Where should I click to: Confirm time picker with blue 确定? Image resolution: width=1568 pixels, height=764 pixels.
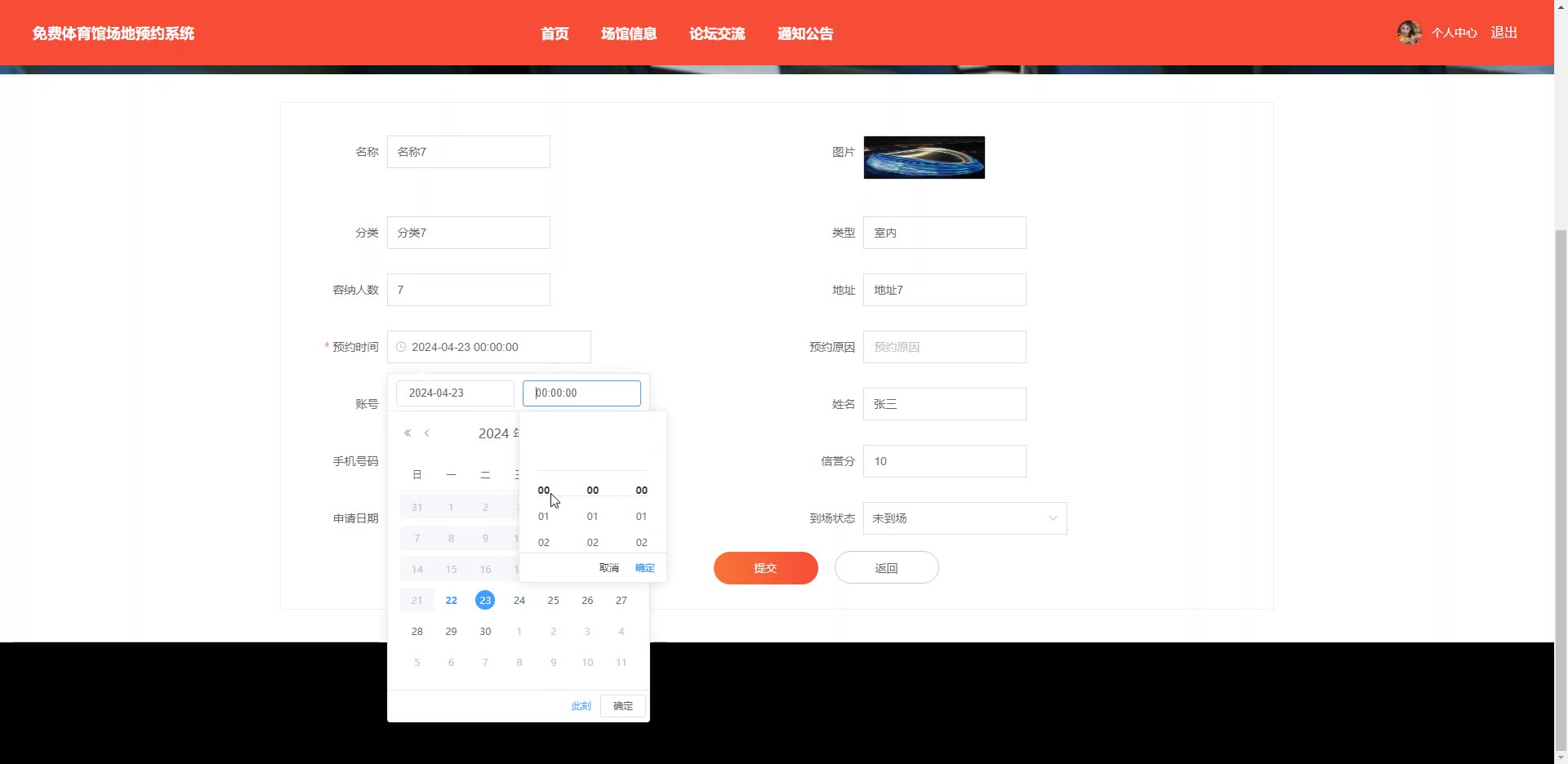[645, 568]
